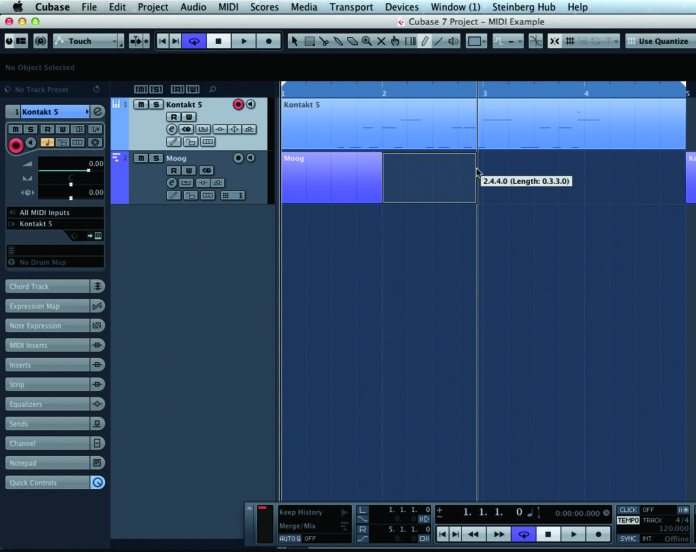This screenshot has height=552, width=696.
Task: Mute the Kontakt 5 track
Action: pos(141,104)
